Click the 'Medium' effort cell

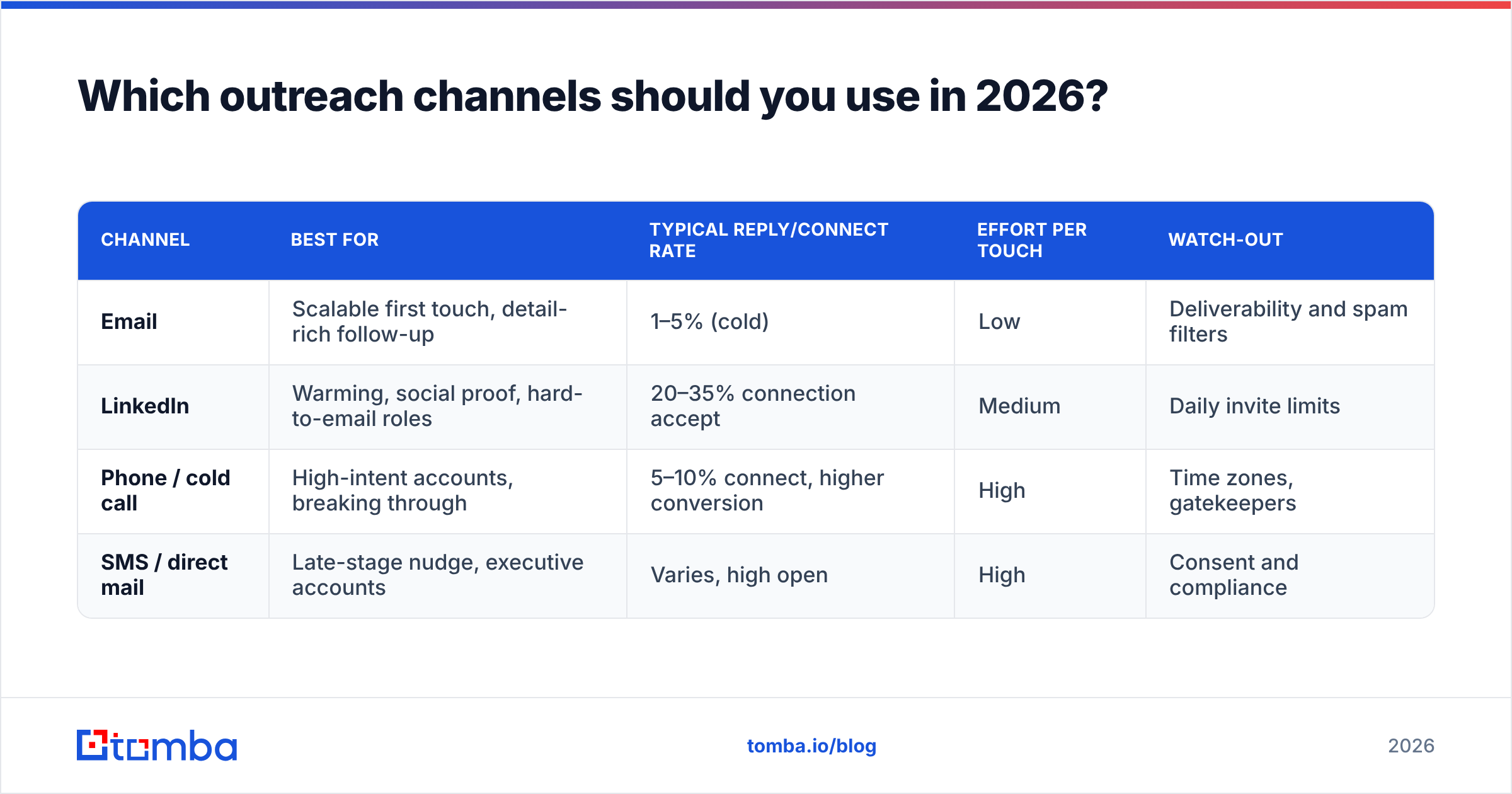pos(1050,406)
